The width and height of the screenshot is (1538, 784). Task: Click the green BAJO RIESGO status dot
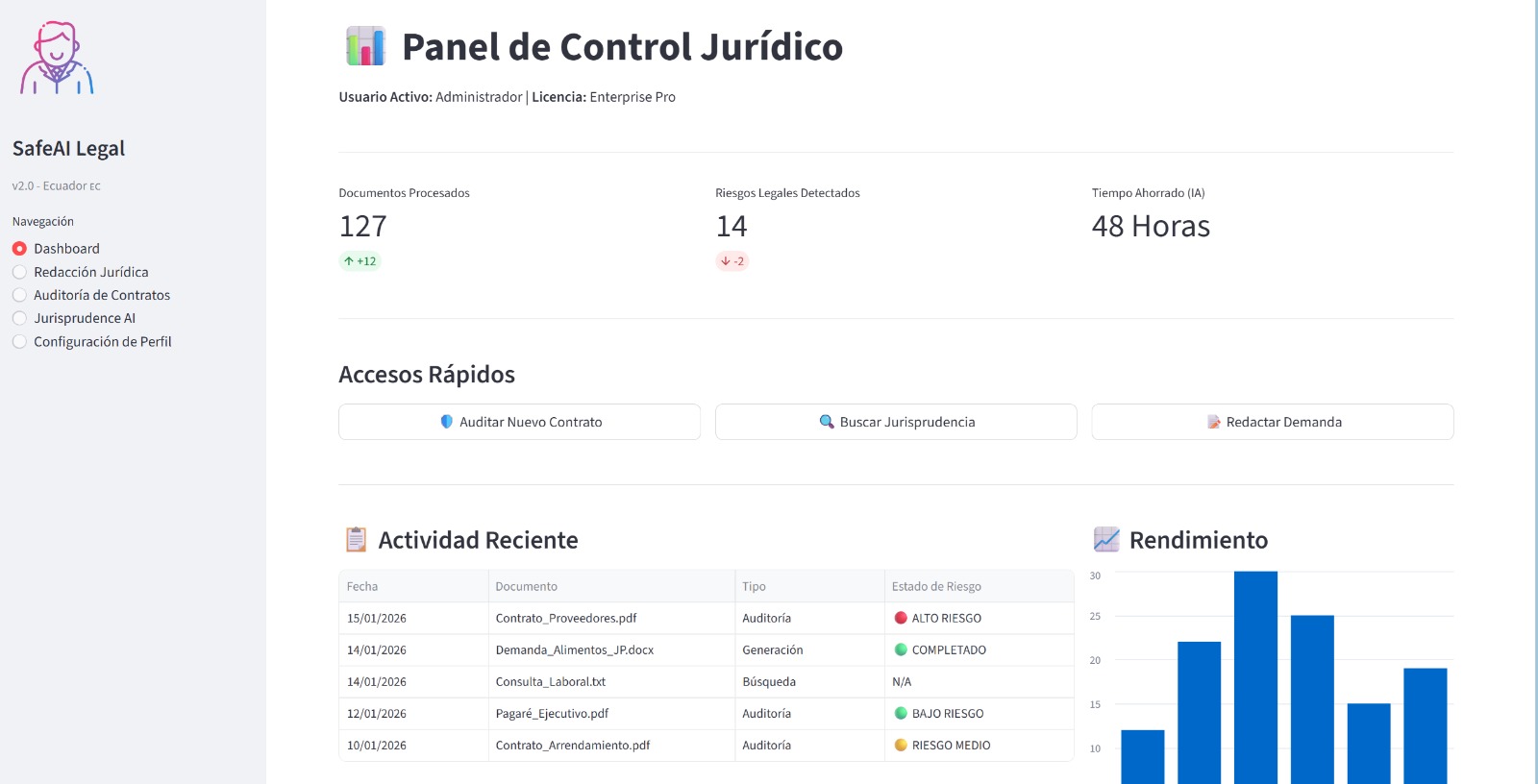901,713
